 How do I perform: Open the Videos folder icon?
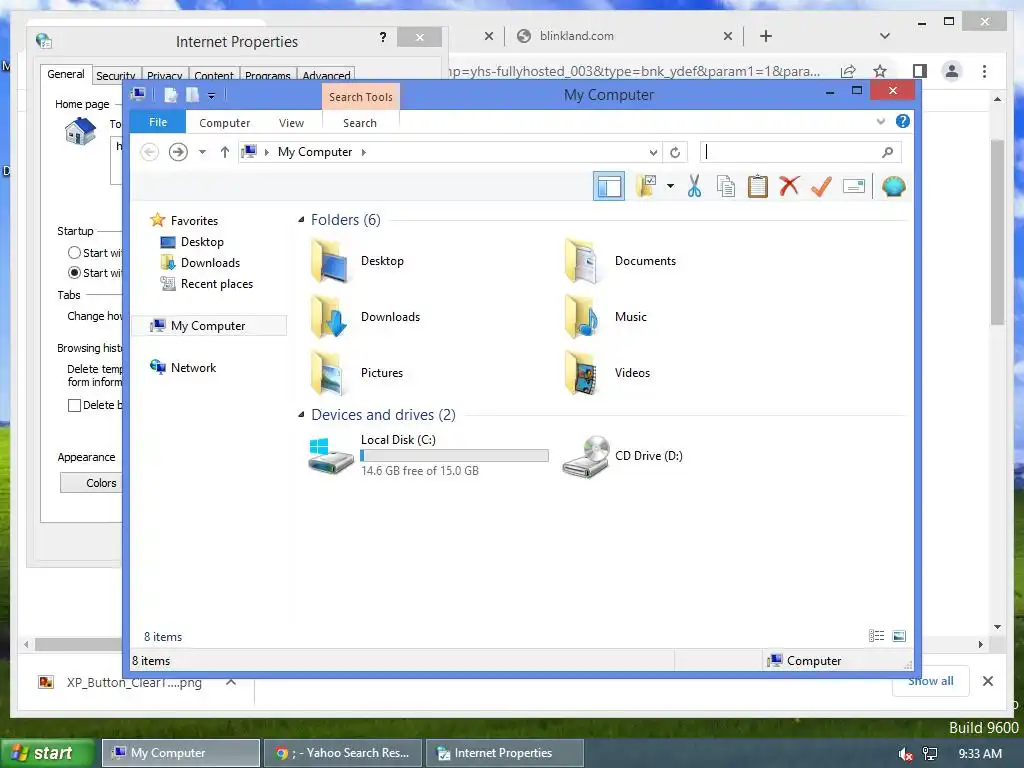pos(582,372)
